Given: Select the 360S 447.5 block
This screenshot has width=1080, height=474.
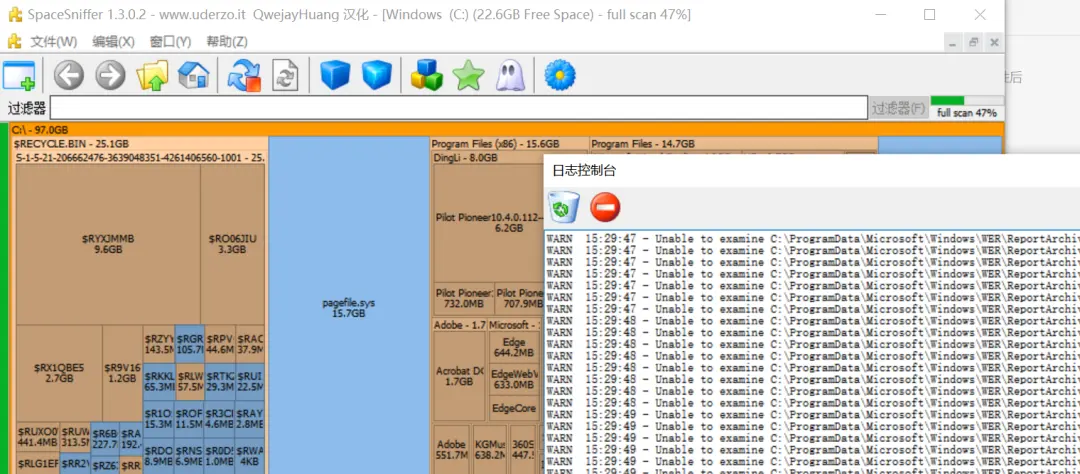Looking at the screenshot, I should point(524,449).
